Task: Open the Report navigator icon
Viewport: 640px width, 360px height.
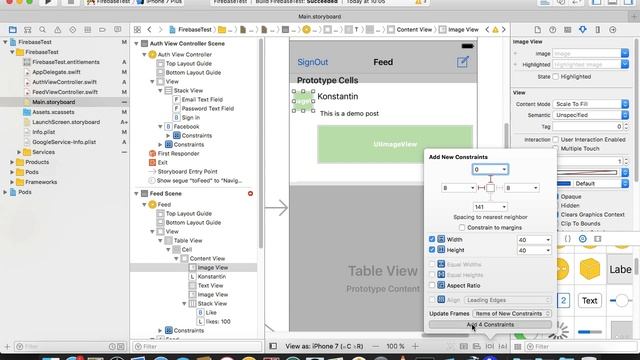Action: click(x=118, y=30)
